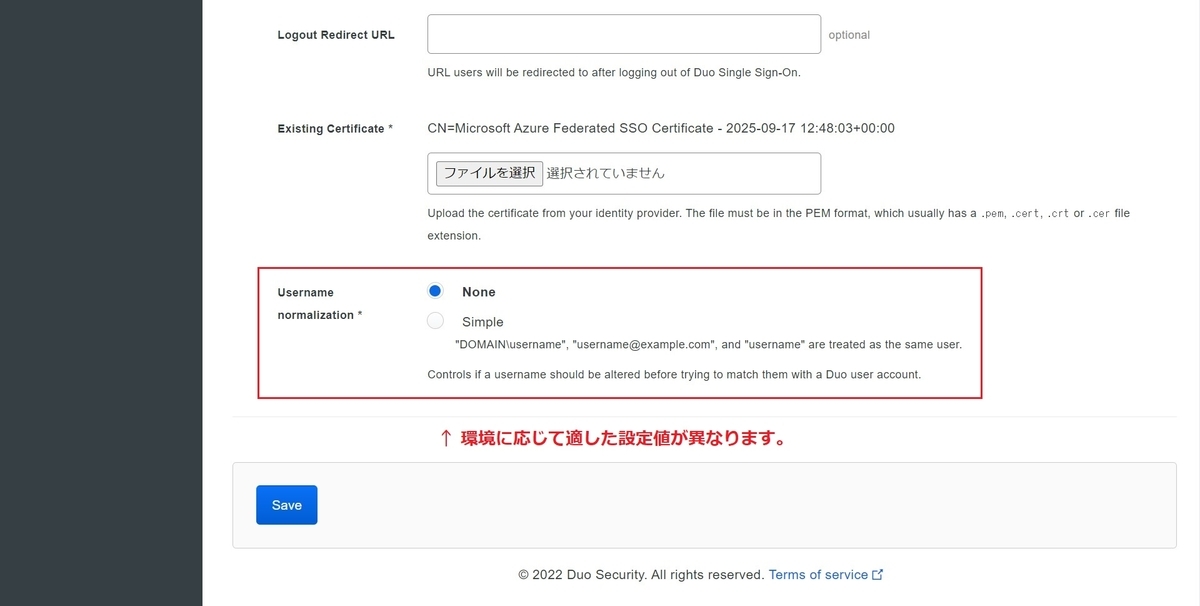Open the Terms of service link
The height and width of the screenshot is (606, 1200).
click(818, 575)
